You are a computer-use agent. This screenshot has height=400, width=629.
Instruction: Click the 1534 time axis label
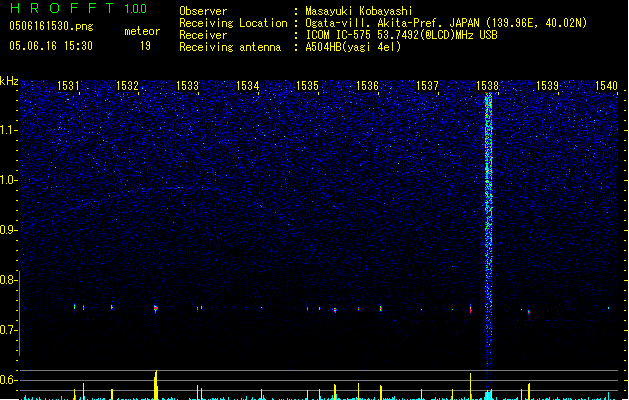coord(248,85)
